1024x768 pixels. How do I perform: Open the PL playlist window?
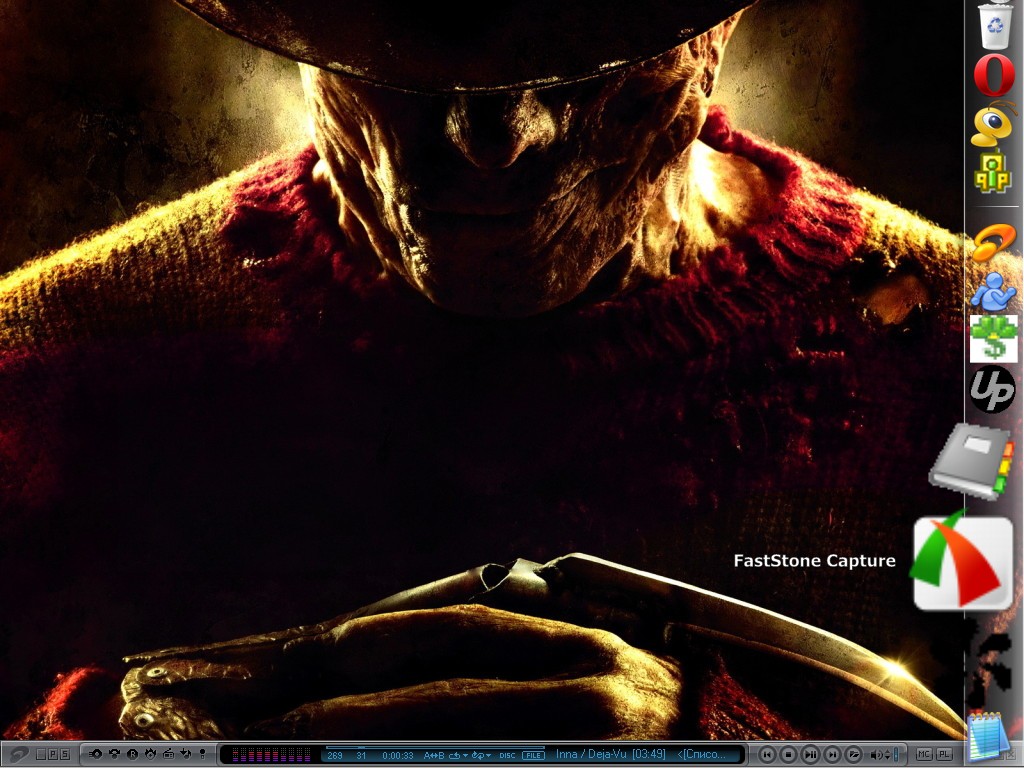pos(944,754)
